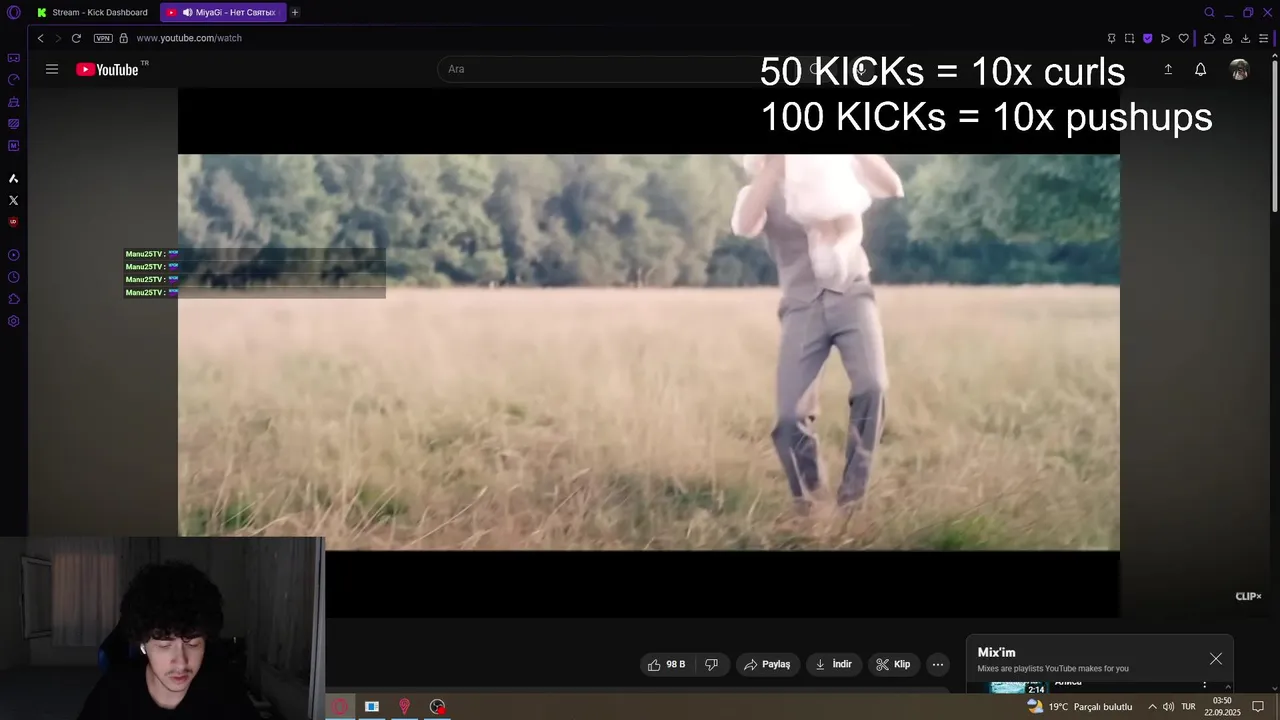
Task: Open the GX Mods sidebar icon
Action: click(x=13, y=124)
